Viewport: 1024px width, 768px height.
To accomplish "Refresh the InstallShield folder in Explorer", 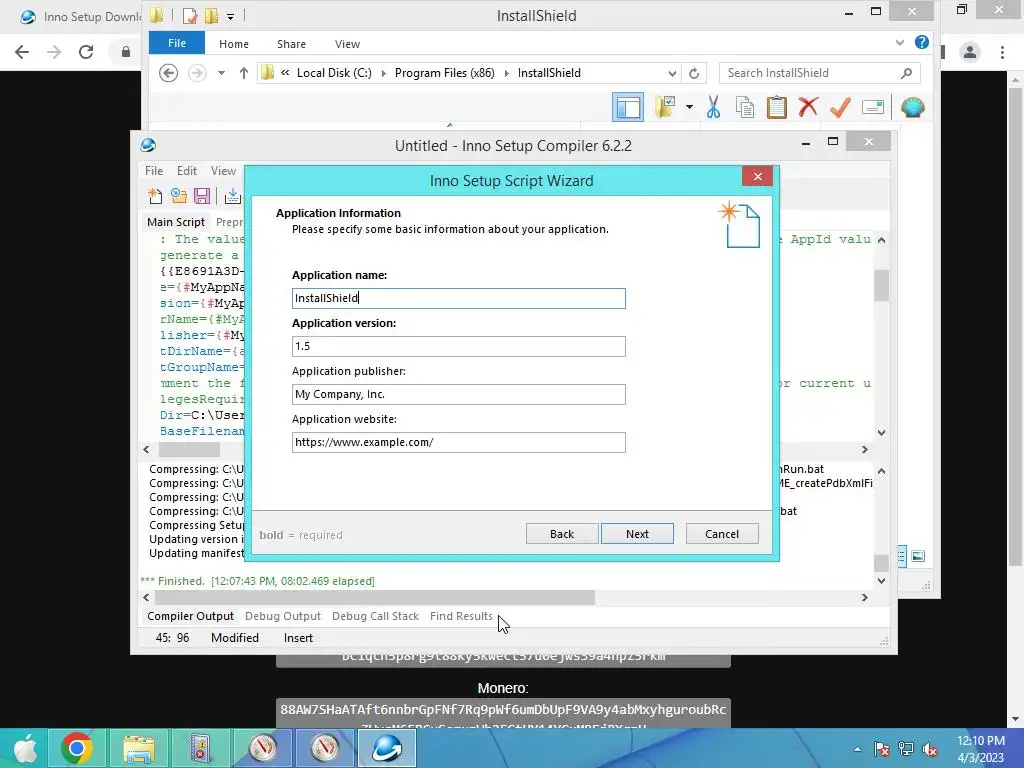I will (x=694, y=73).
